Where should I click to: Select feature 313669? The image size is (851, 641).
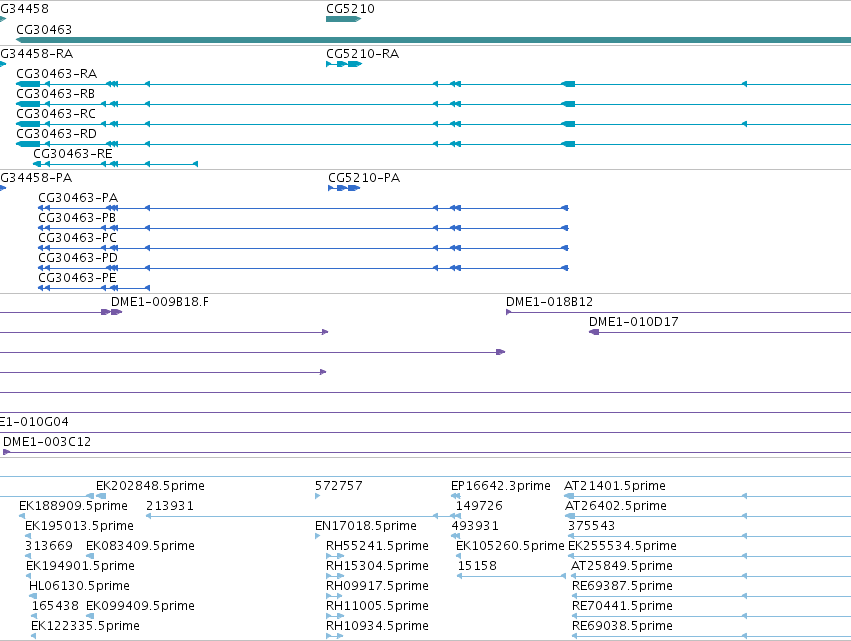[49, 546]
